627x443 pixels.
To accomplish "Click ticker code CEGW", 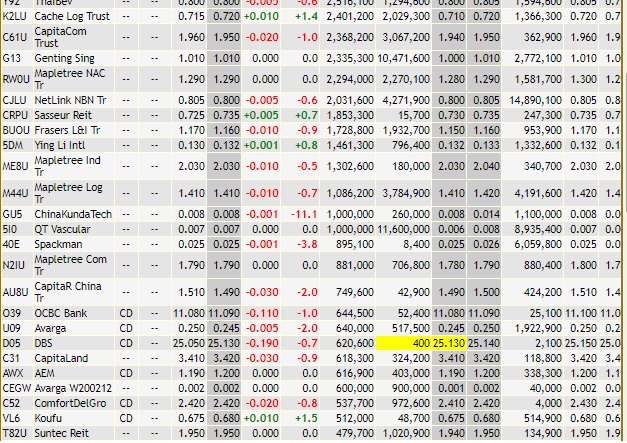I will click(17, 388).
